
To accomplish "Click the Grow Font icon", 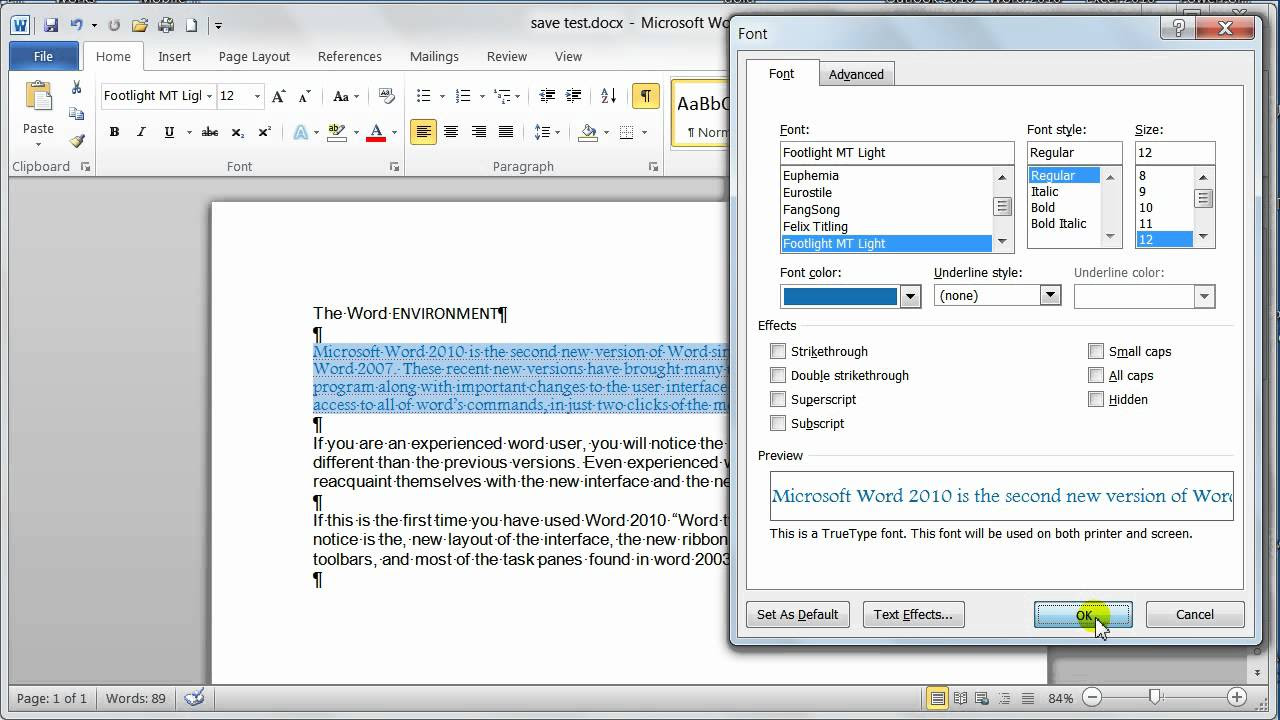I will click(279, 96).
